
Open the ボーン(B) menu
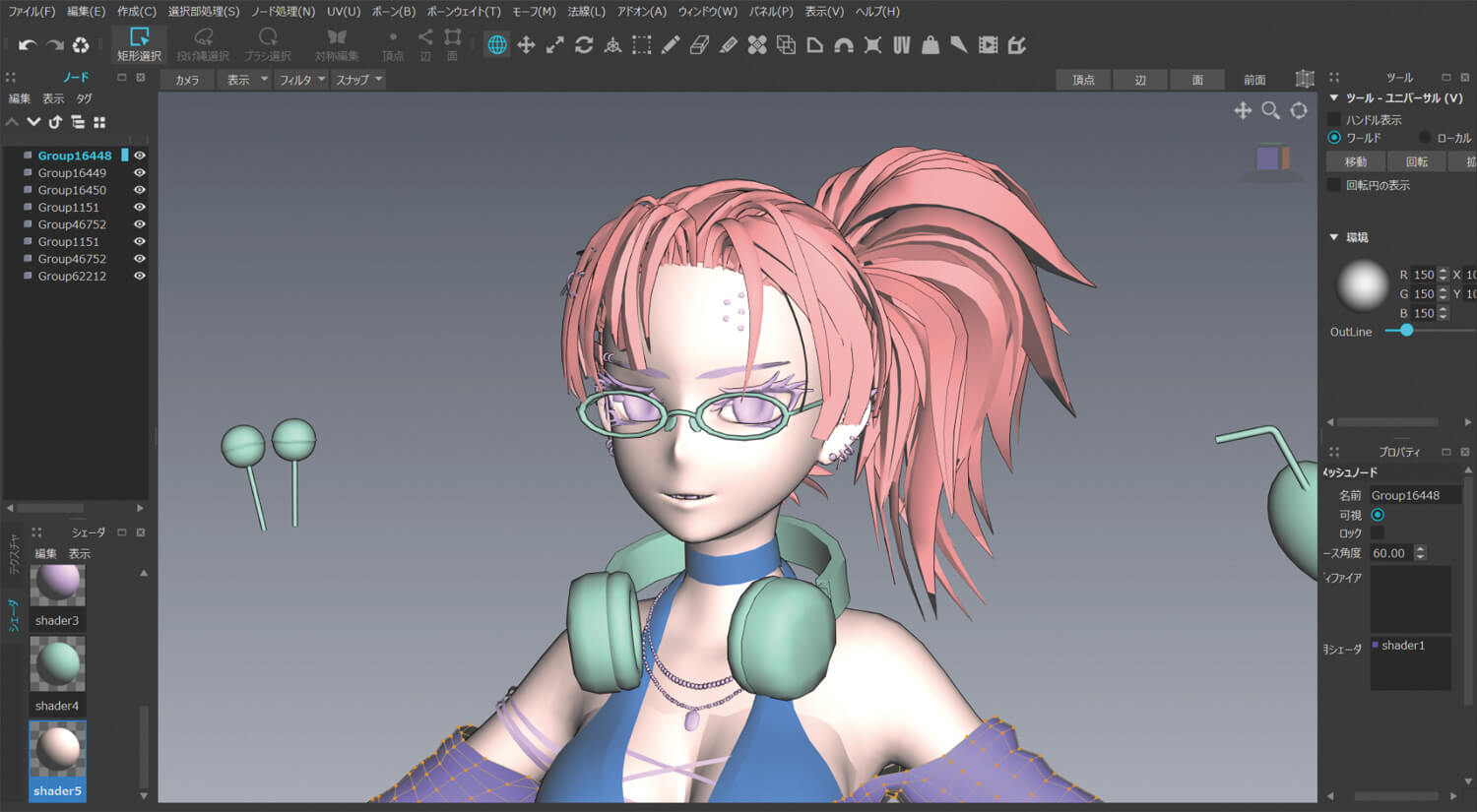pos(393,12)
